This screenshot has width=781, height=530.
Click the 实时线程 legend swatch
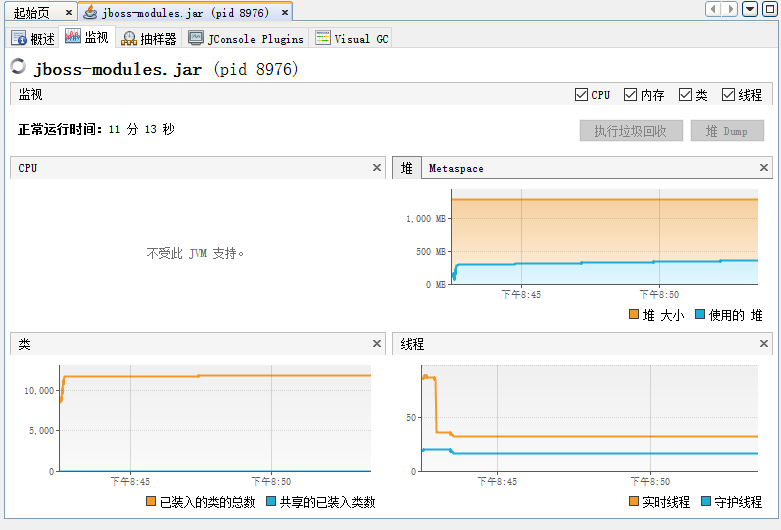634,501
